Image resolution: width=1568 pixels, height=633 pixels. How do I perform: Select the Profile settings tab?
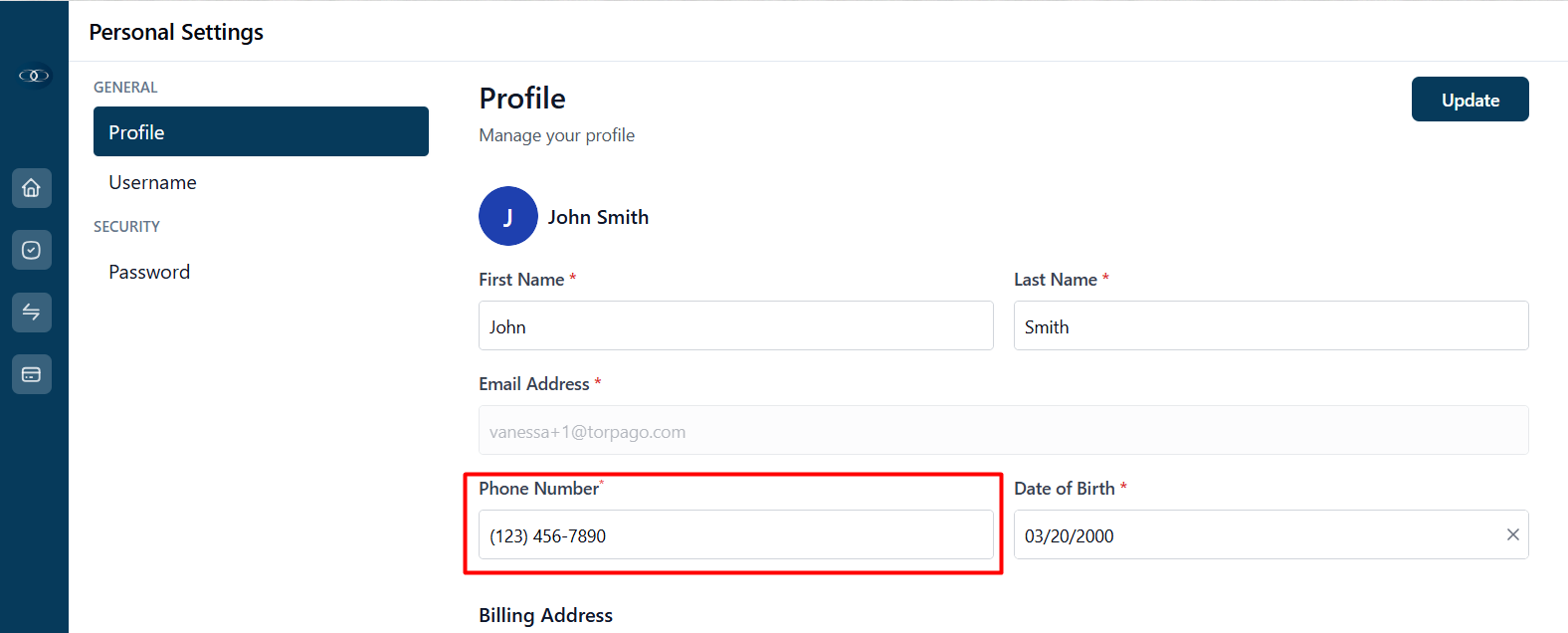click(x=261, y=131)
